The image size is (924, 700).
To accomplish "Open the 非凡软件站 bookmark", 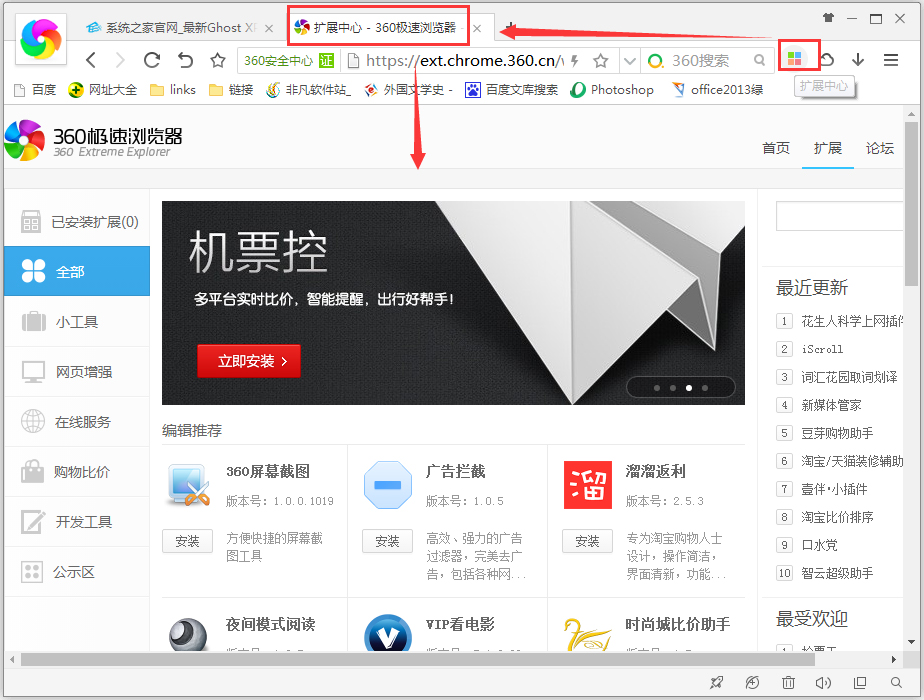I will [x=309, y=90].
